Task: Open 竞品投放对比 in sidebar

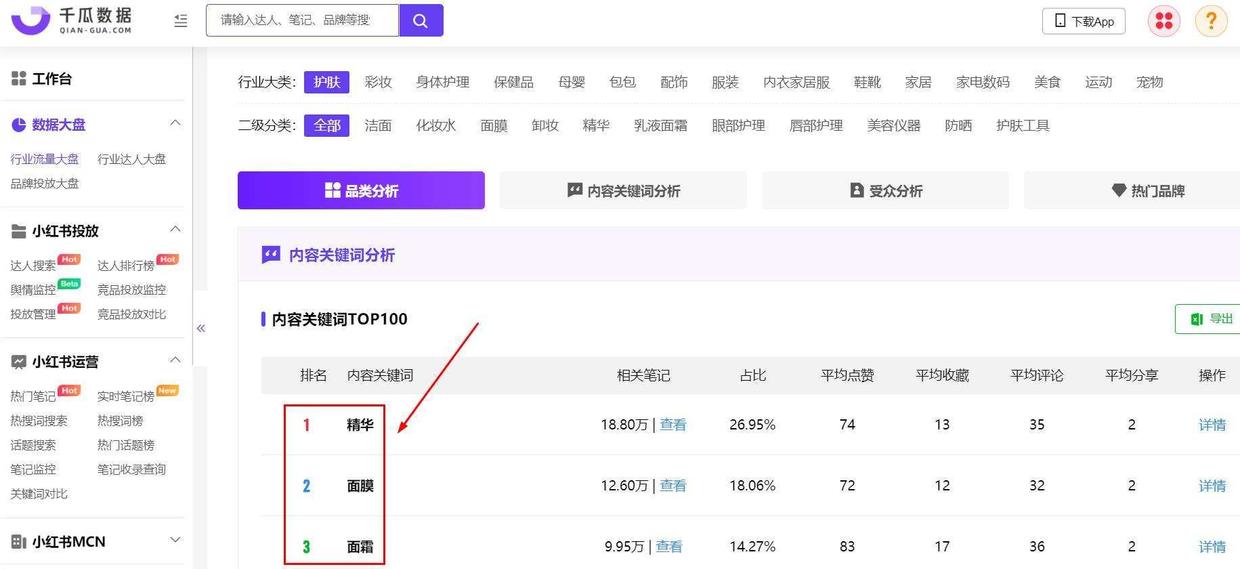Action: tap(132, 314)
